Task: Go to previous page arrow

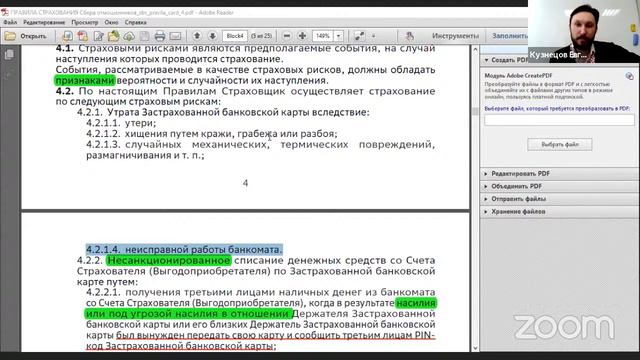Action: point(197,36)
